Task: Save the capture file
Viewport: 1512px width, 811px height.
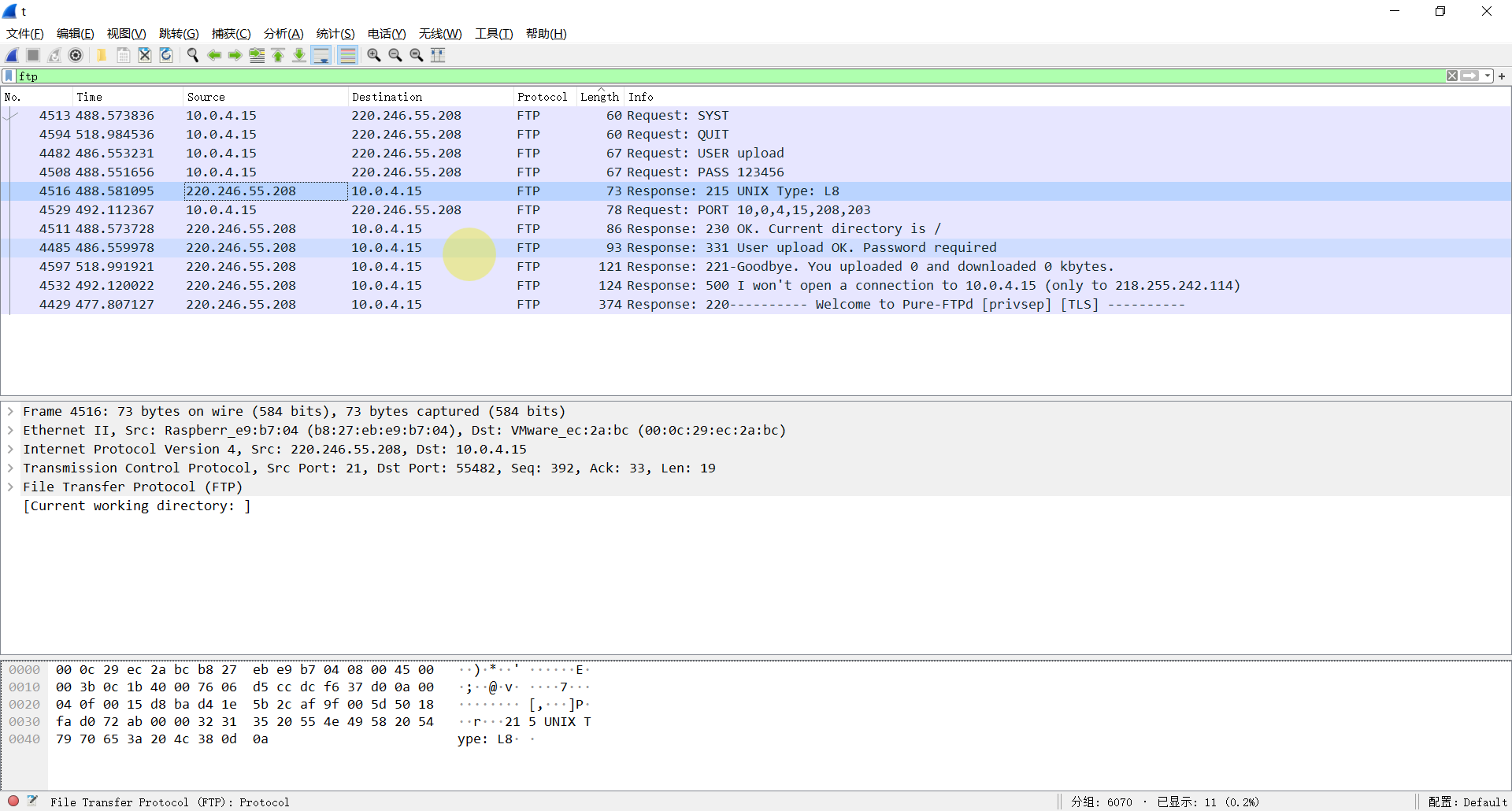Action: pos(124,55)
